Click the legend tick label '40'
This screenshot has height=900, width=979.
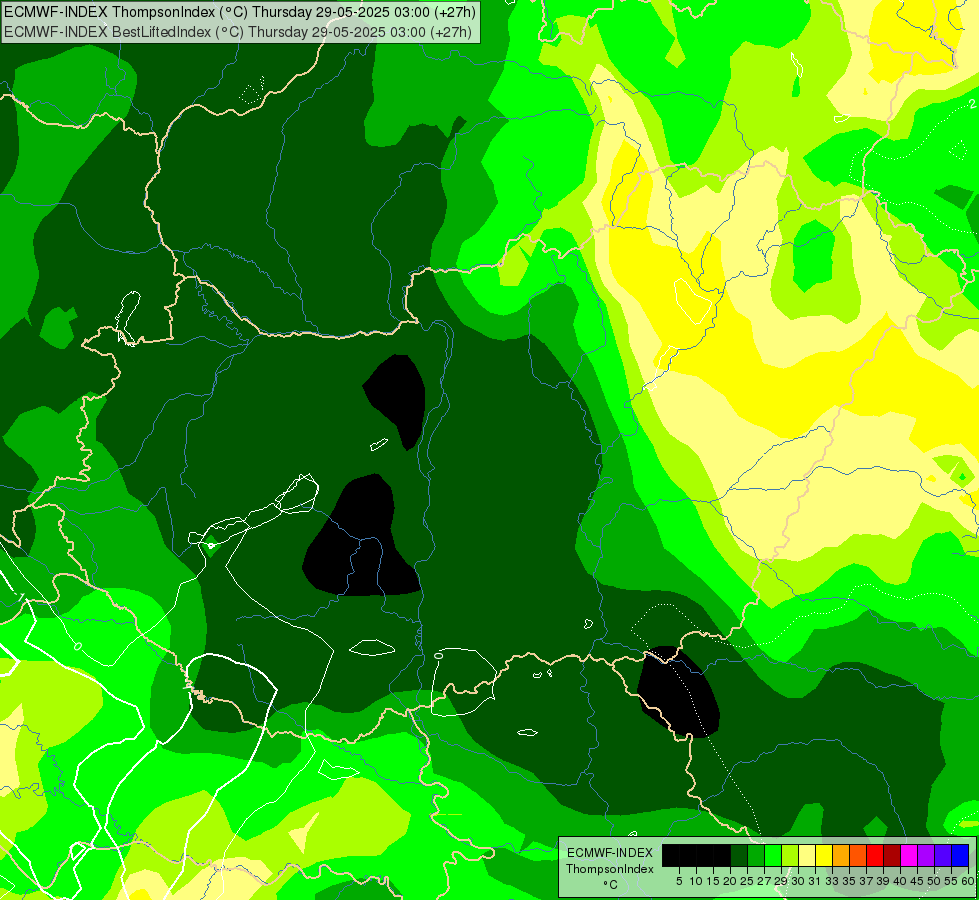coord(900,881)
